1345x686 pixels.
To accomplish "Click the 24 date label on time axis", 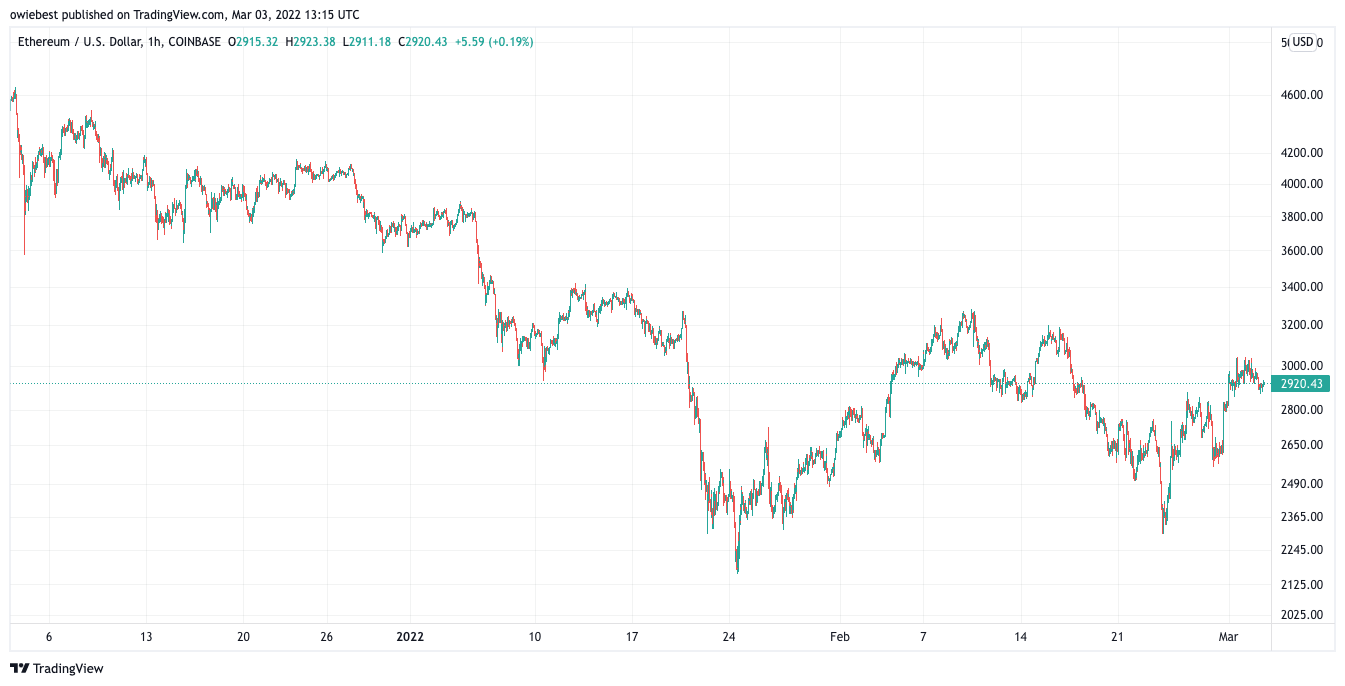I will tap(730, 637).
